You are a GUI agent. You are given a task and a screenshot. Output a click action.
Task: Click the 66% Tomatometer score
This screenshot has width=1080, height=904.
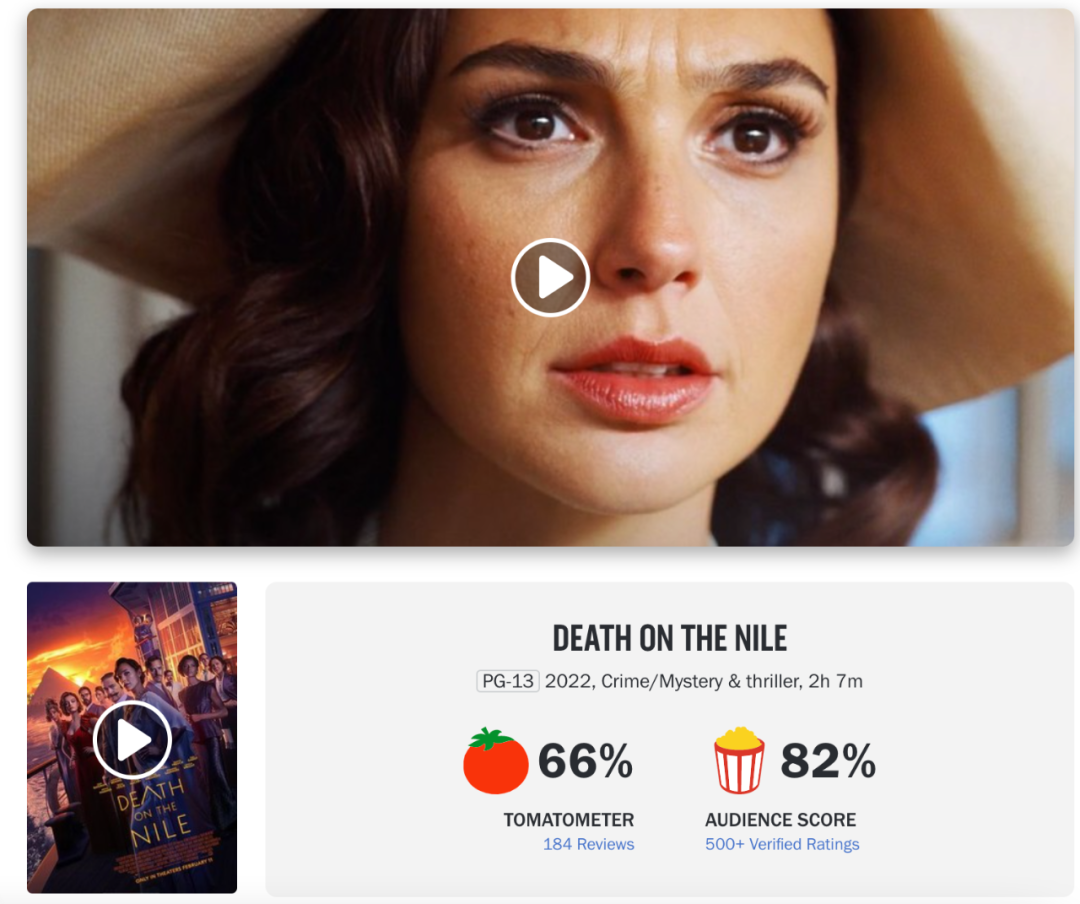pos(585,761)
